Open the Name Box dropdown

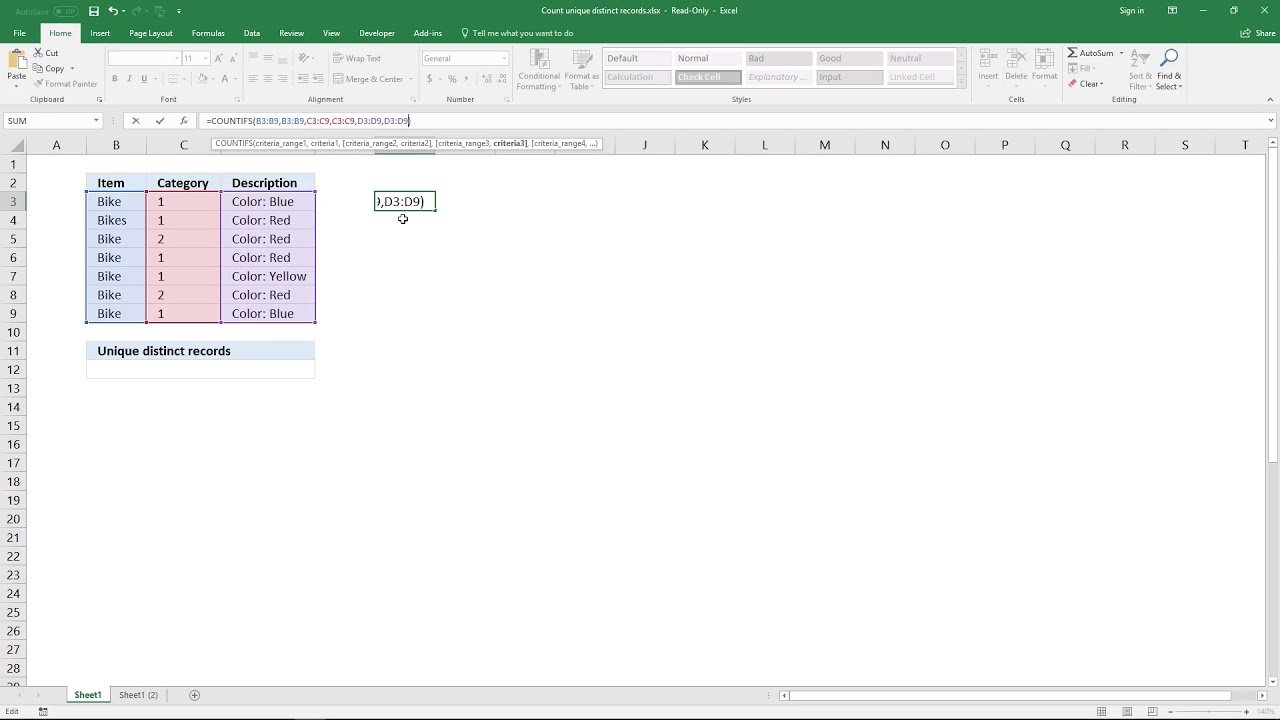click(96, 121)
